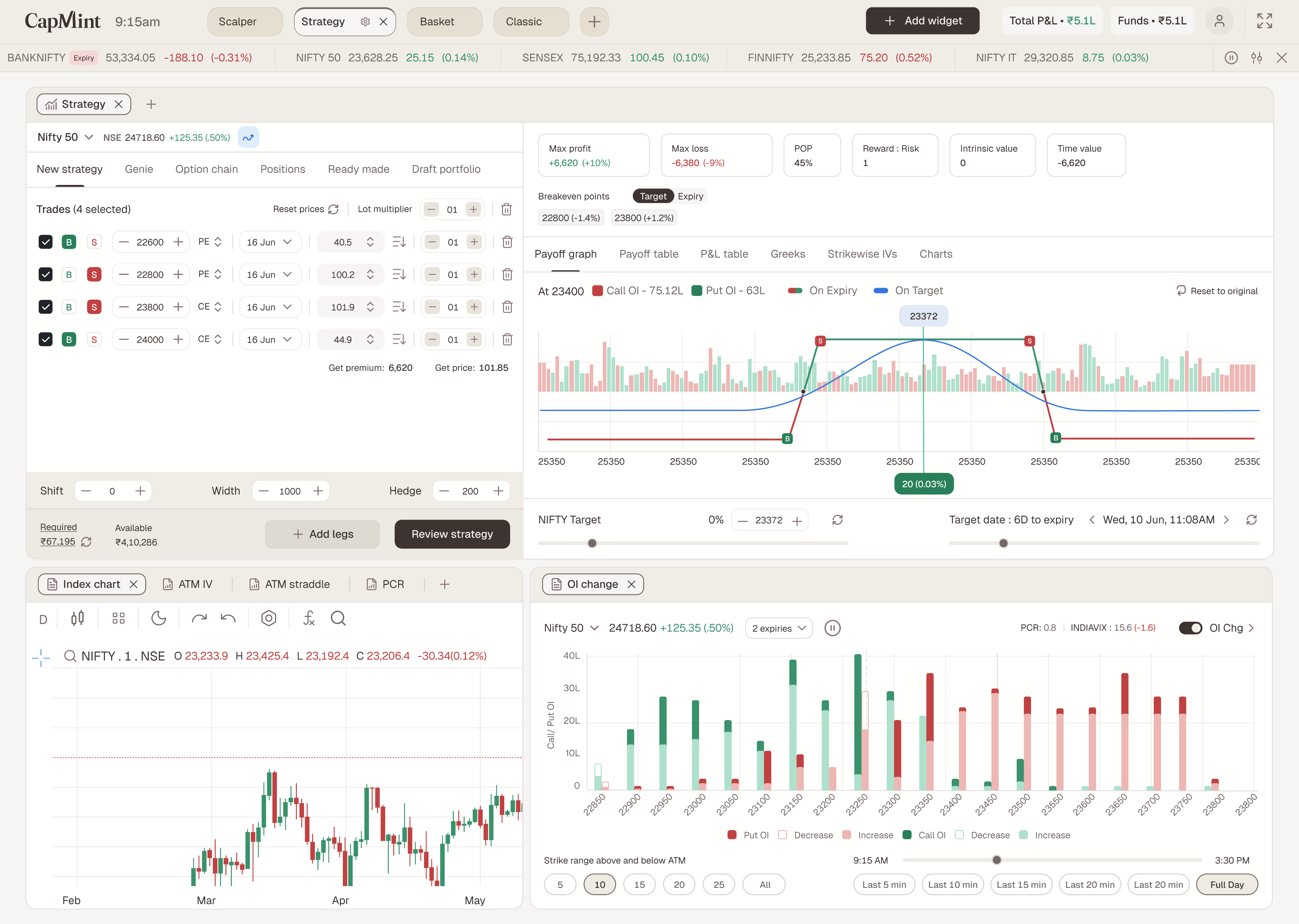
Task: Adjust the NIFTY Target slider handle
Action: 592,543
